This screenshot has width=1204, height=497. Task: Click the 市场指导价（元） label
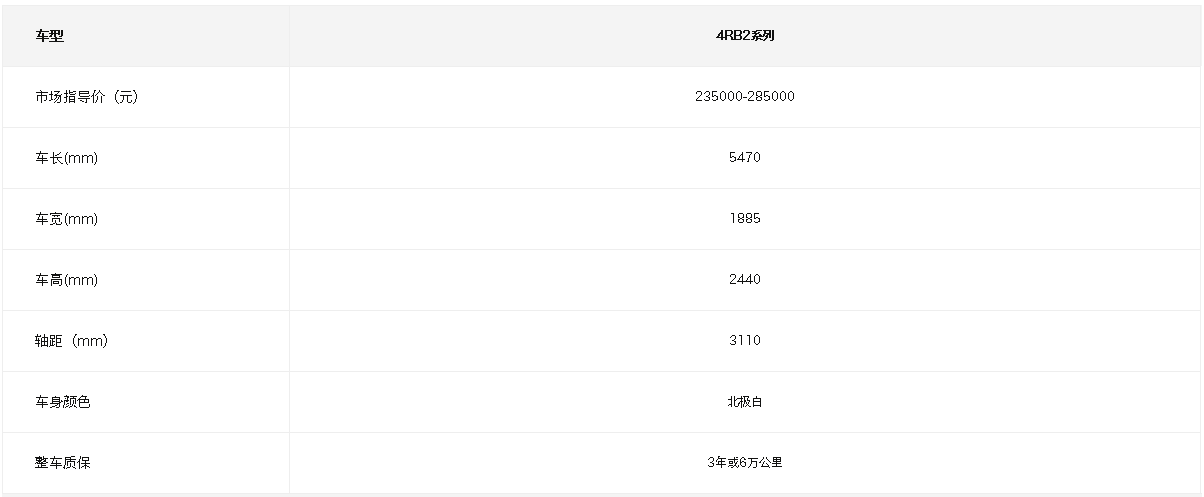(86, 97)
